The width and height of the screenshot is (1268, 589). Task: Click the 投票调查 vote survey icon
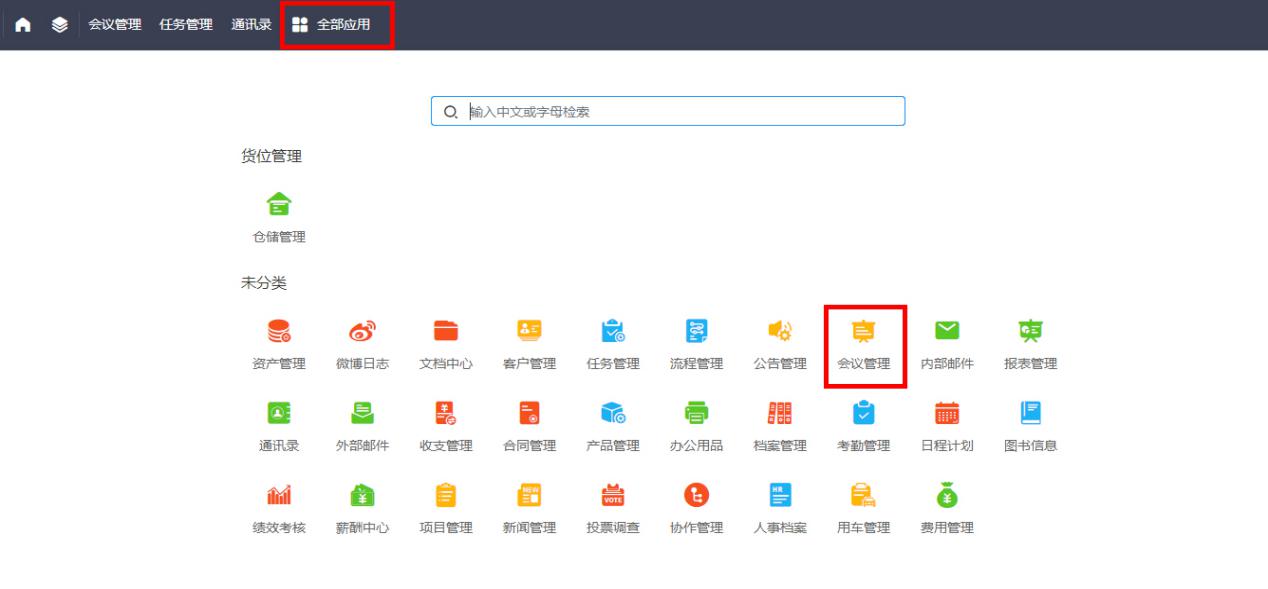tap(613, 496)
